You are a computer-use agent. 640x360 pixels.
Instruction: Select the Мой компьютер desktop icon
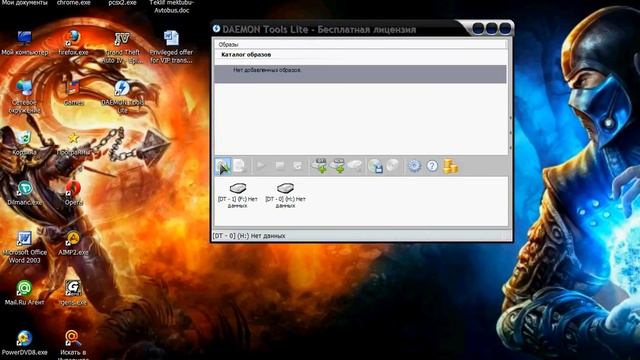24,43
